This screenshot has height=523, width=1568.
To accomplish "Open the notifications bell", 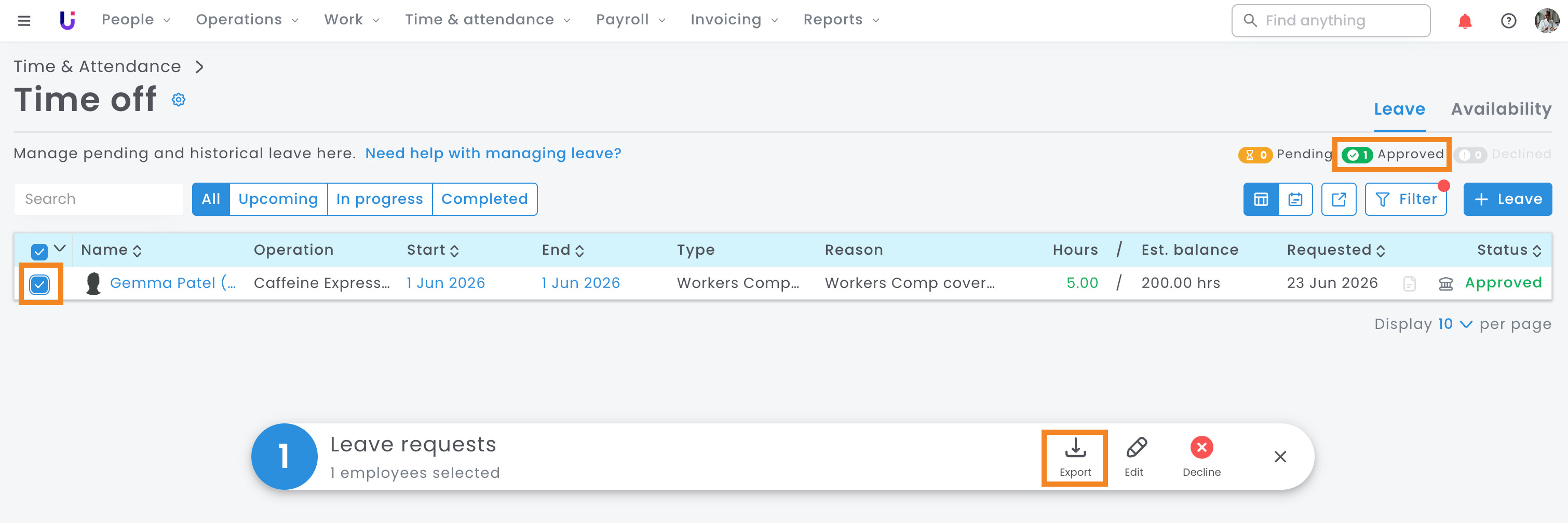I will (1465, 21).
